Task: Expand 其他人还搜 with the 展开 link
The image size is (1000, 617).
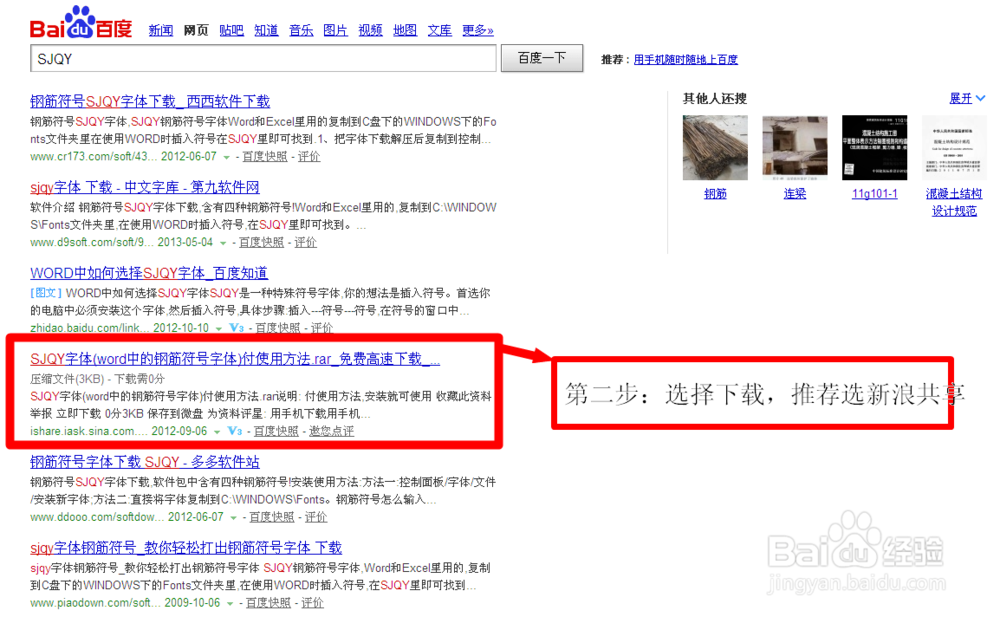Action: tap(967, 98)
